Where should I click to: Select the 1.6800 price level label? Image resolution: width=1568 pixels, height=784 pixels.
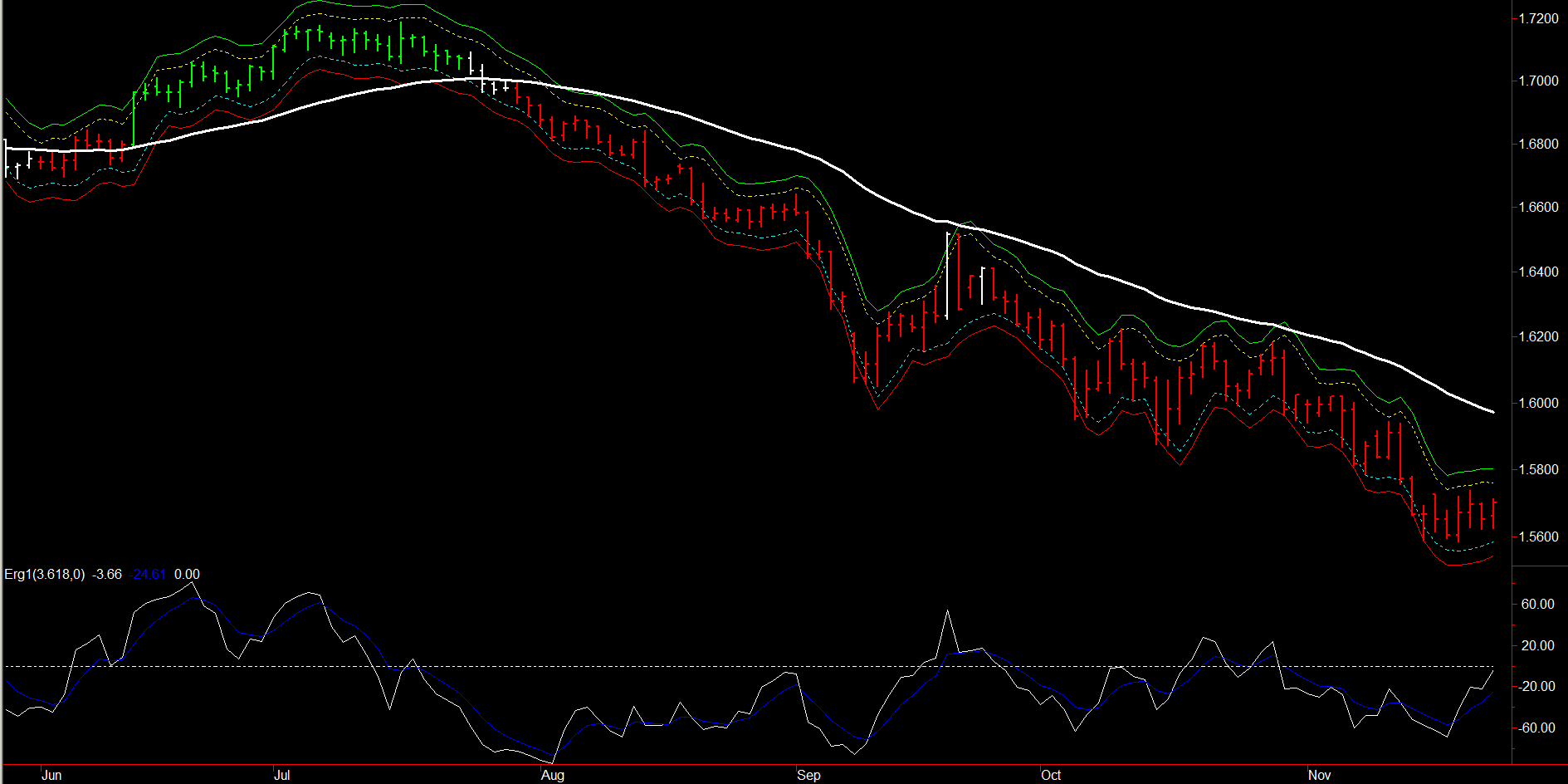click(1538, 144)
